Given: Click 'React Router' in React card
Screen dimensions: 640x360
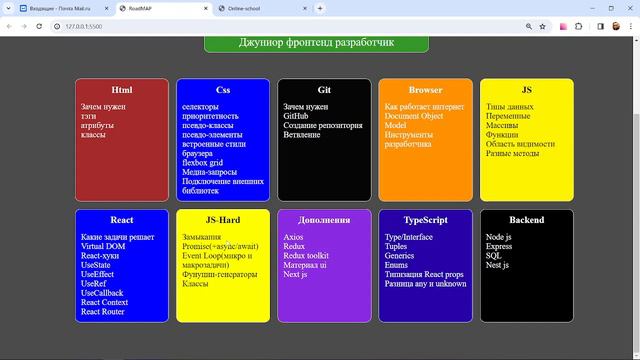Looking at the screenshot, I should click(x=102, y=312).
